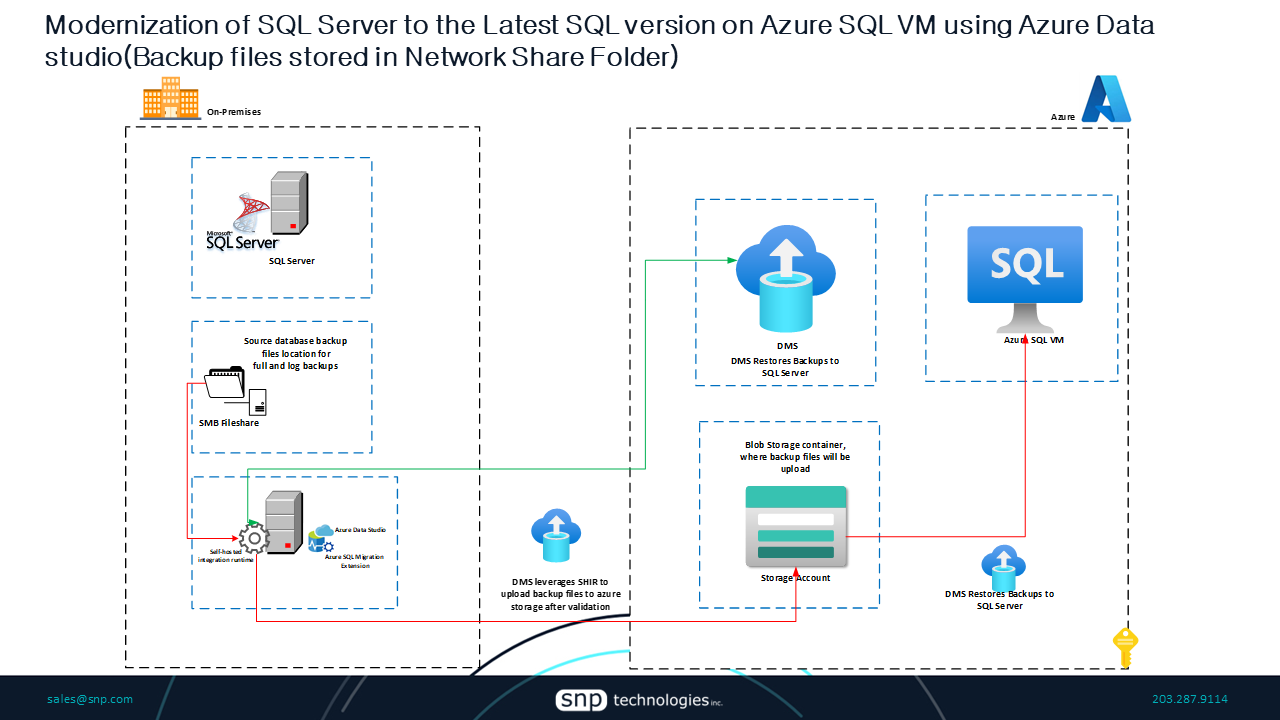Click the yellow key icon
1280x720 pixels.
(x=1126, y=647)
